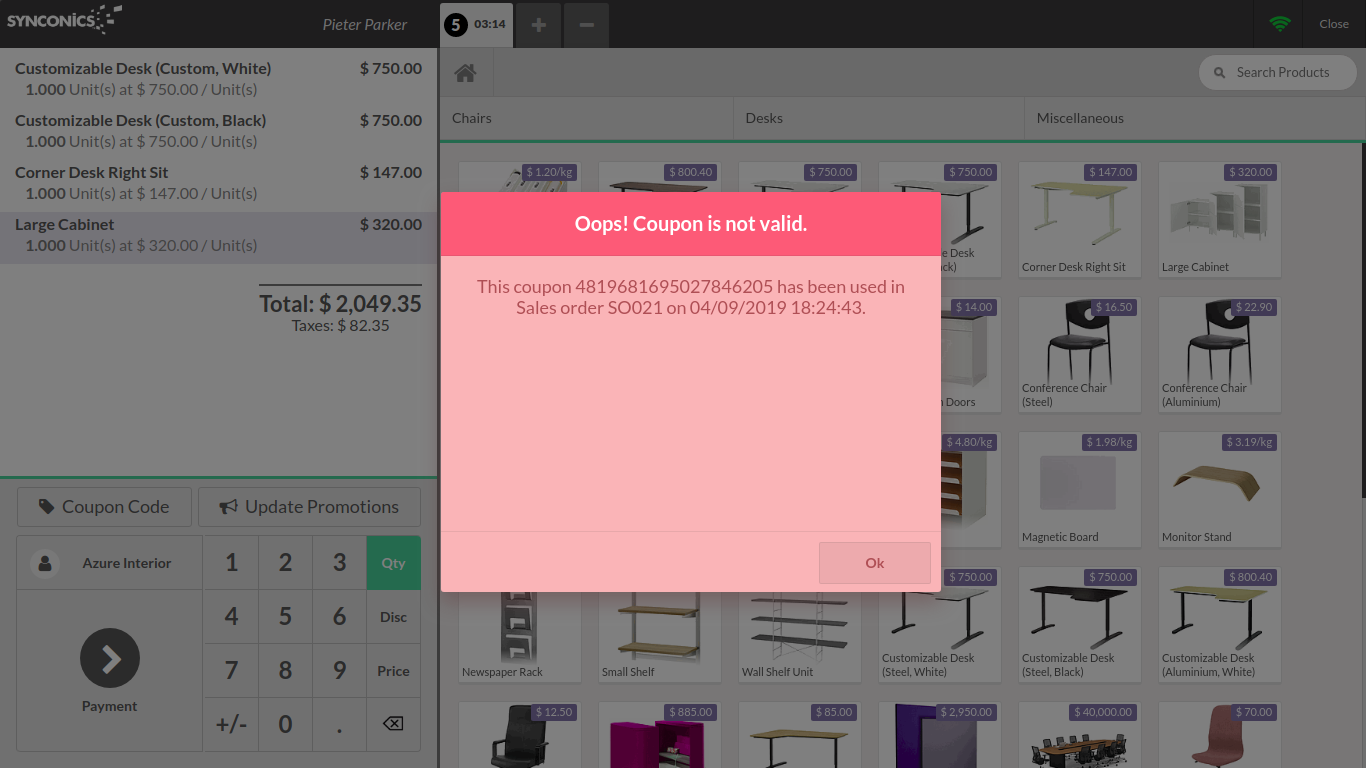Click the Search Products field
Image resolution: width=1366 pixels, height=768 pixels.
pos(1282,72)
